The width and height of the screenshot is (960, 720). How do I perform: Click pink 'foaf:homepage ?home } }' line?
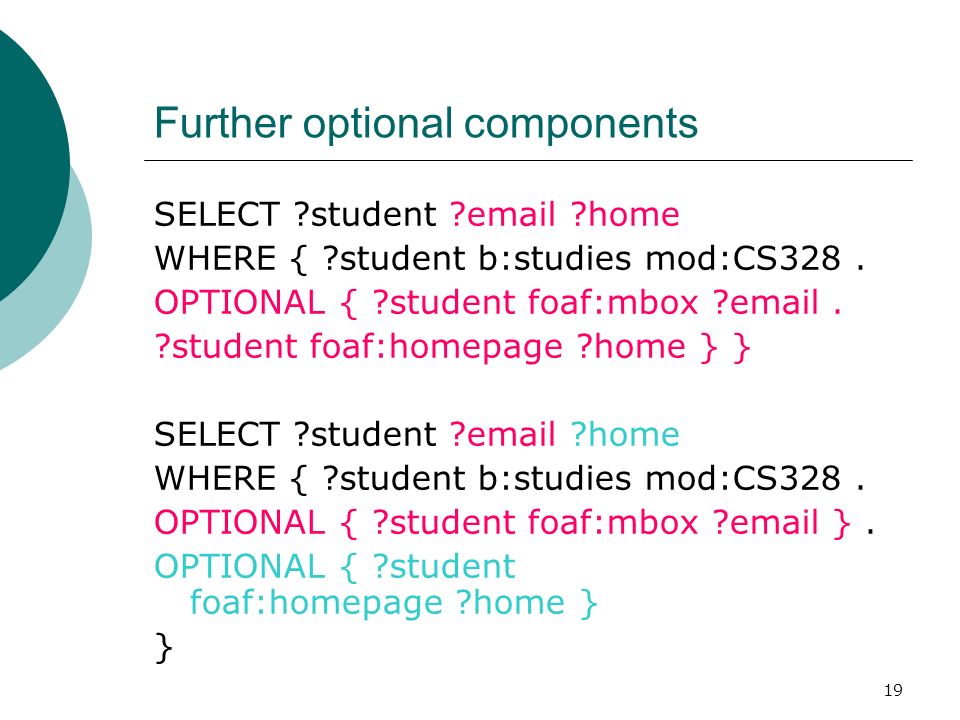[x=452, y=347]
